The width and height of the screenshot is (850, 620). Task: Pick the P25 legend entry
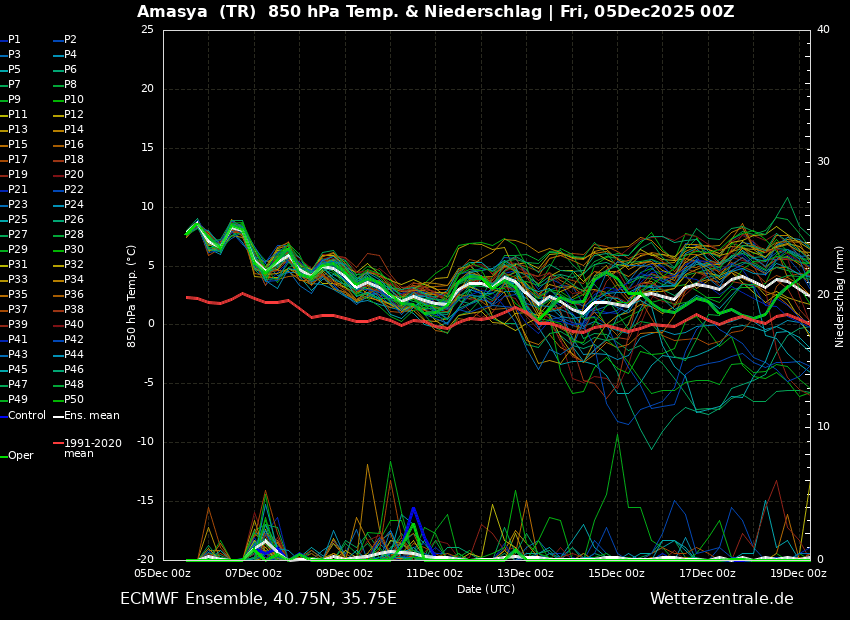[x=14, y=219]
